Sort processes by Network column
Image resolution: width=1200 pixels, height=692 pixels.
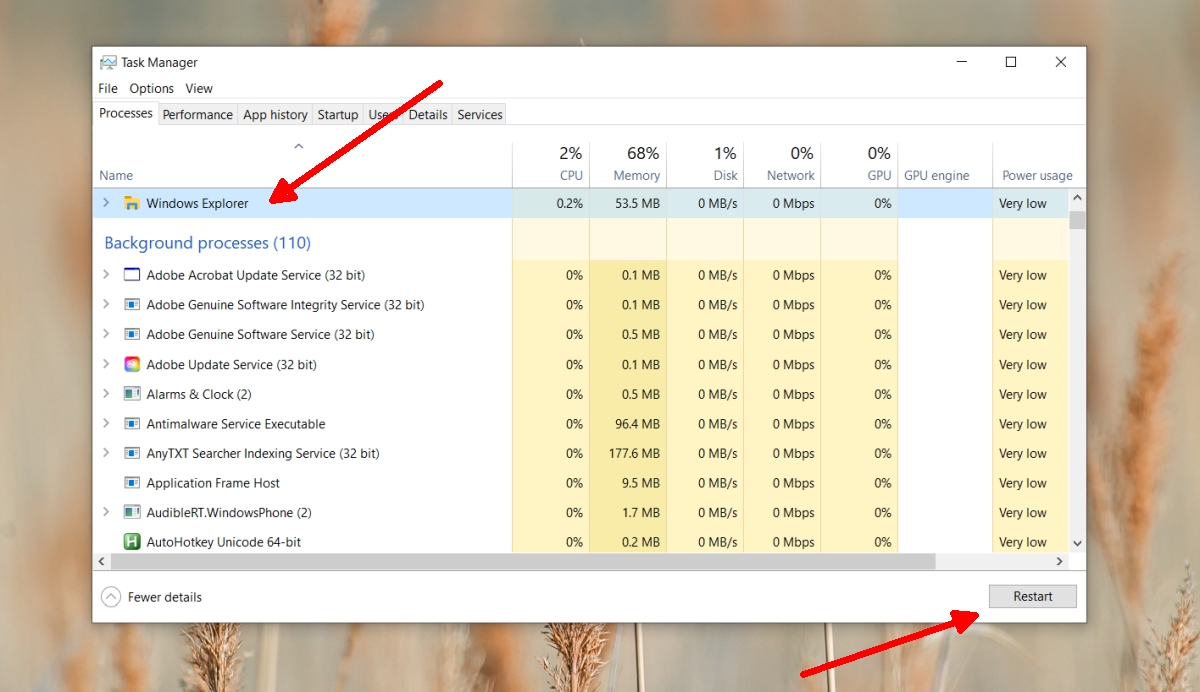click(x=782, y=164)
